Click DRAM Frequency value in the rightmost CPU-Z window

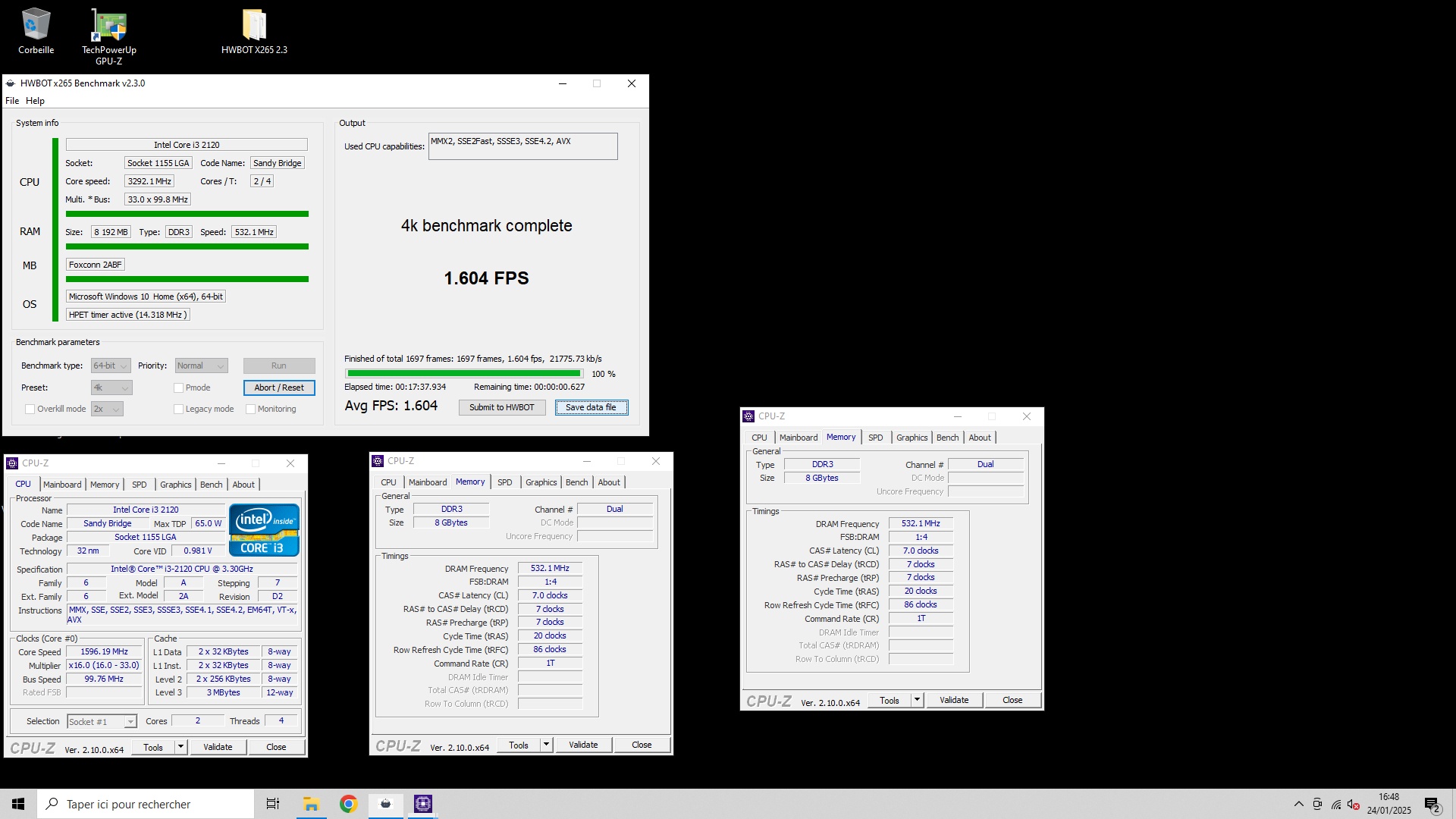tap(921, 524)
